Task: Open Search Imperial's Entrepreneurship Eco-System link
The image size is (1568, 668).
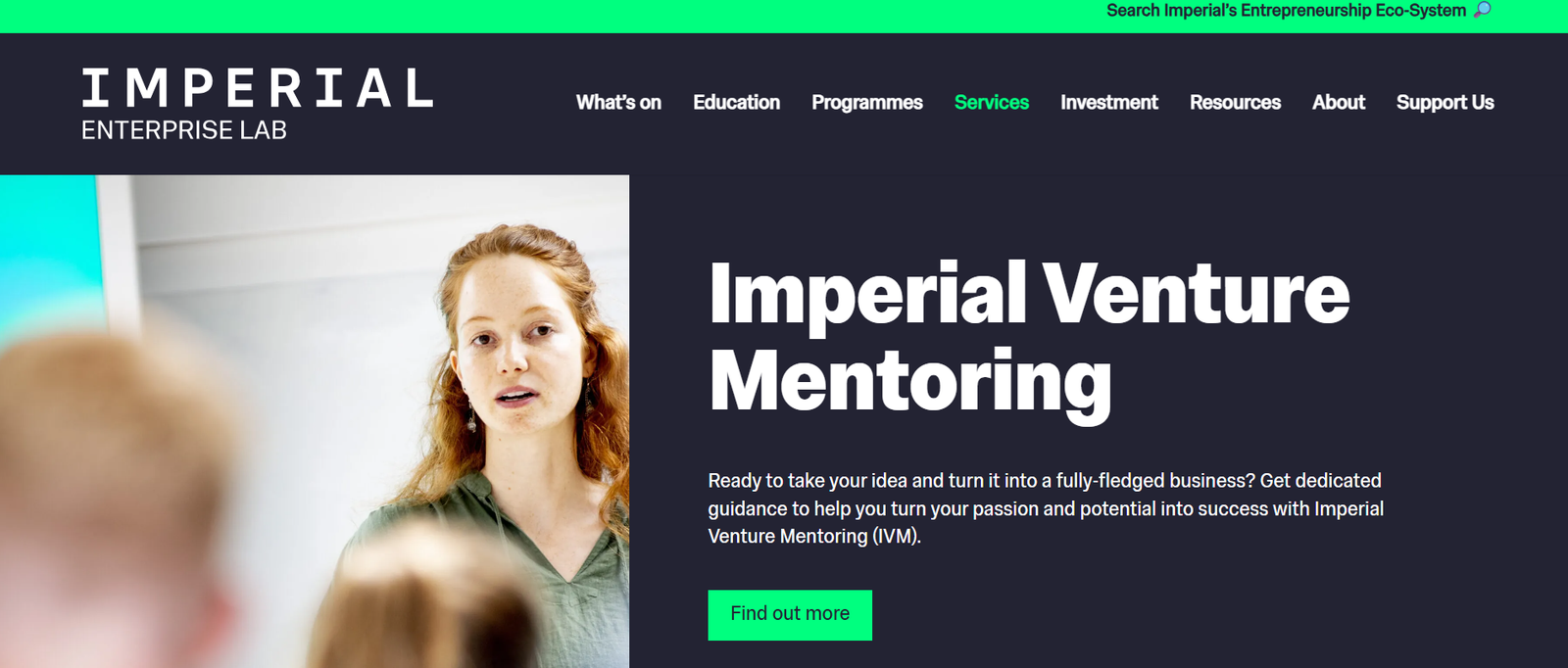Action: tap(1286, 11)
